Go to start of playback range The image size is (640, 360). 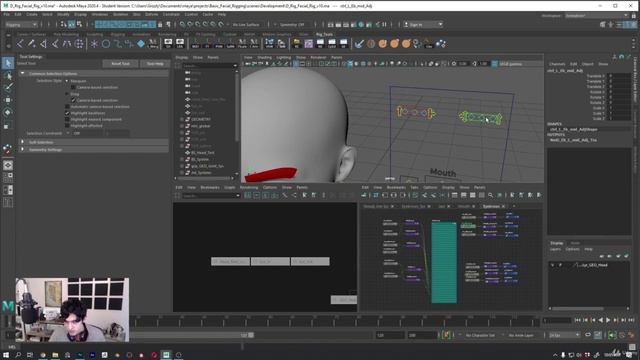click(x=578, y=320)
